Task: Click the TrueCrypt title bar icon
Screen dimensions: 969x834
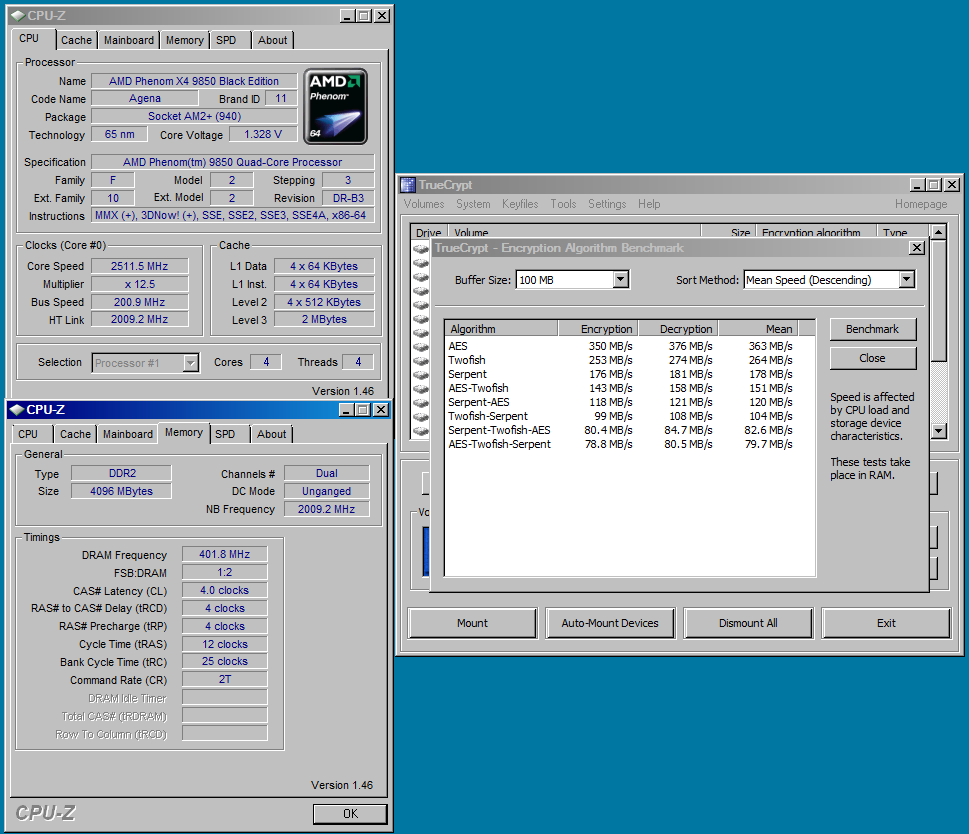Action: (x=408, y=185)
